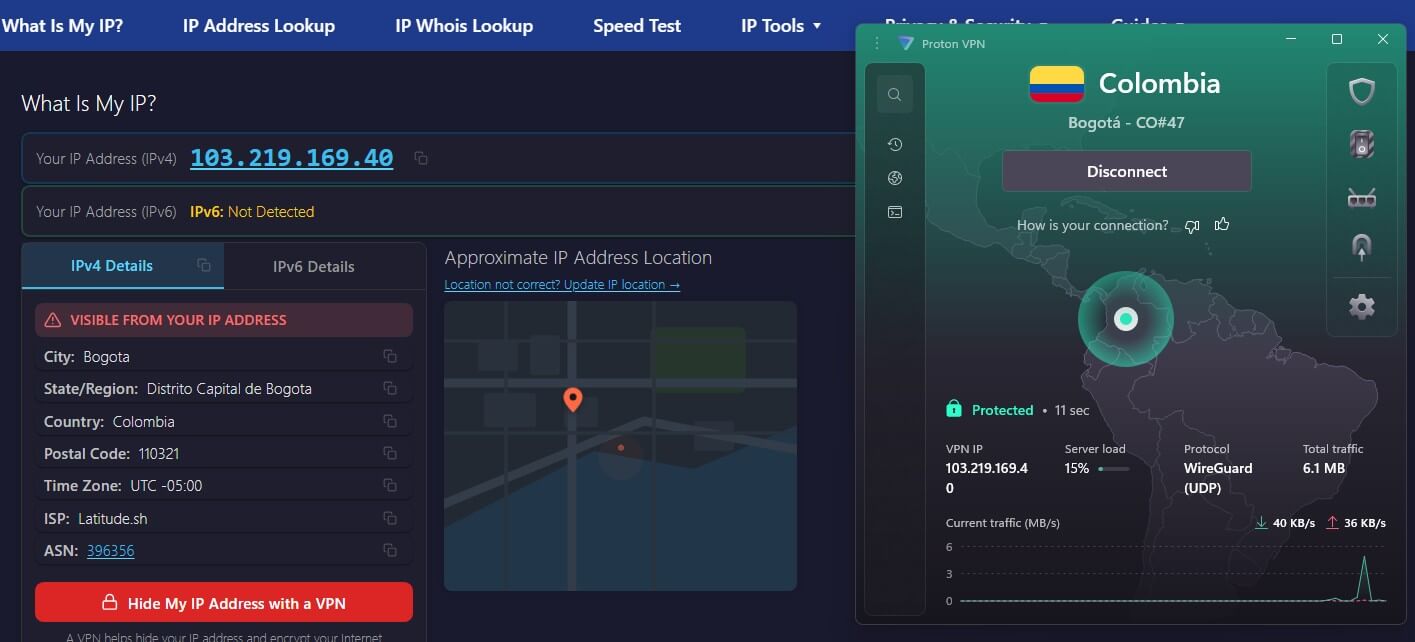1415x642 pixels.
Task: Click the VISIBLE FROM YOUR IP ADDRESS banner
Action: (x=224, y=320)
